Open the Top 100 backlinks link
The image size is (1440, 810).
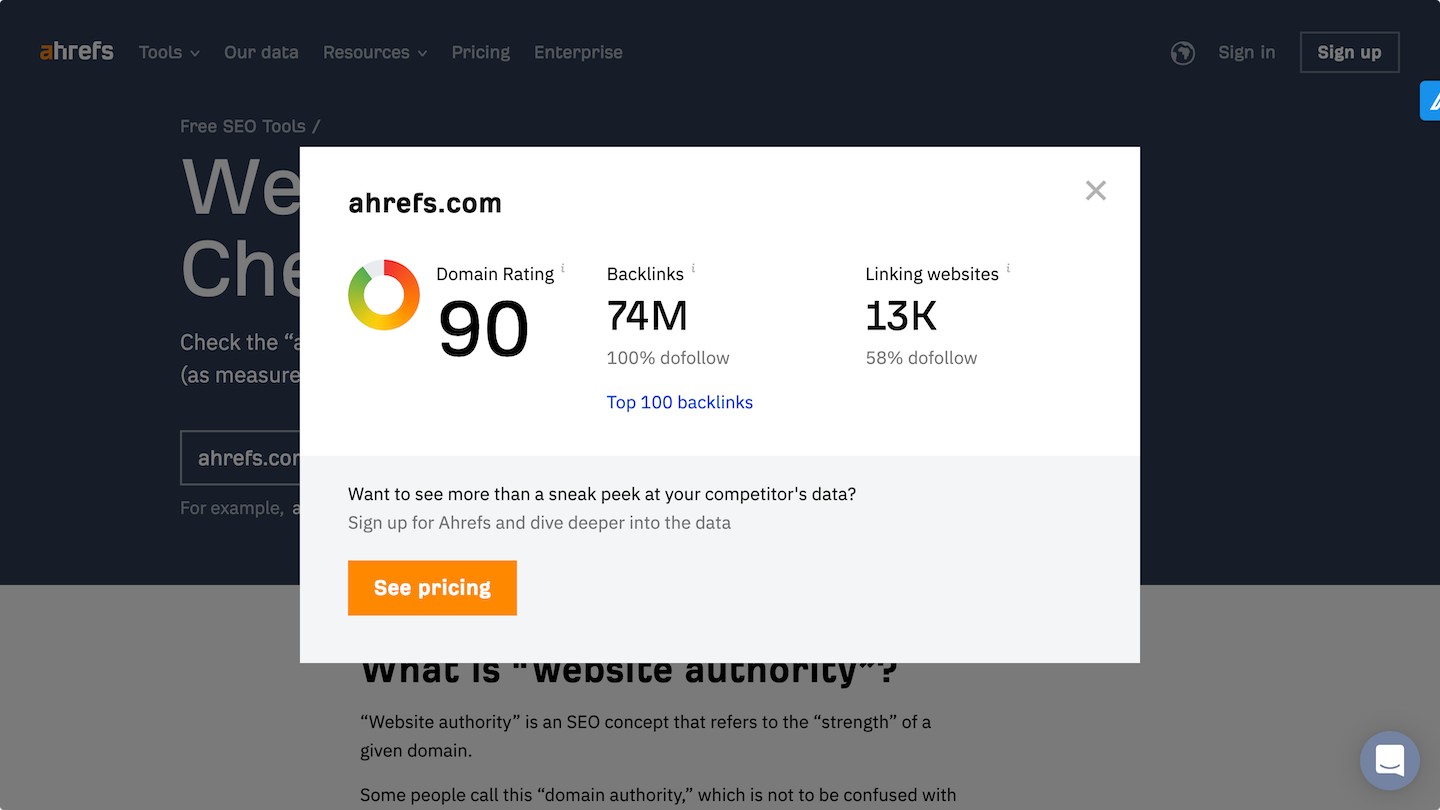coord(680,402)
